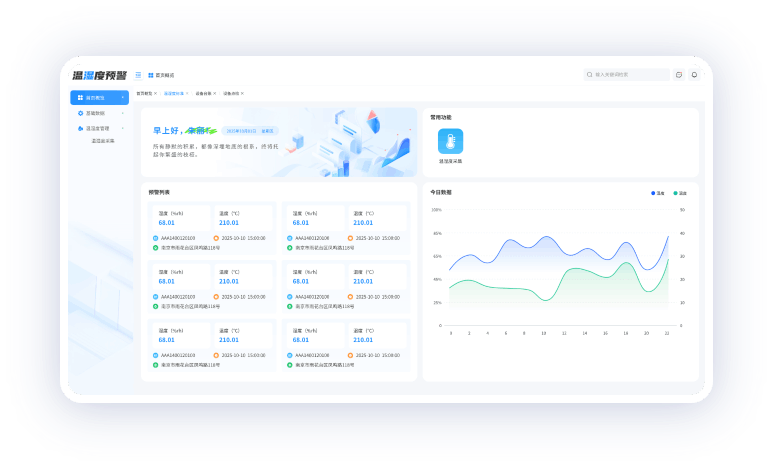Close the 首页概览 tab
This screenshot has height=467, width=773.
(x=156, y=93)
